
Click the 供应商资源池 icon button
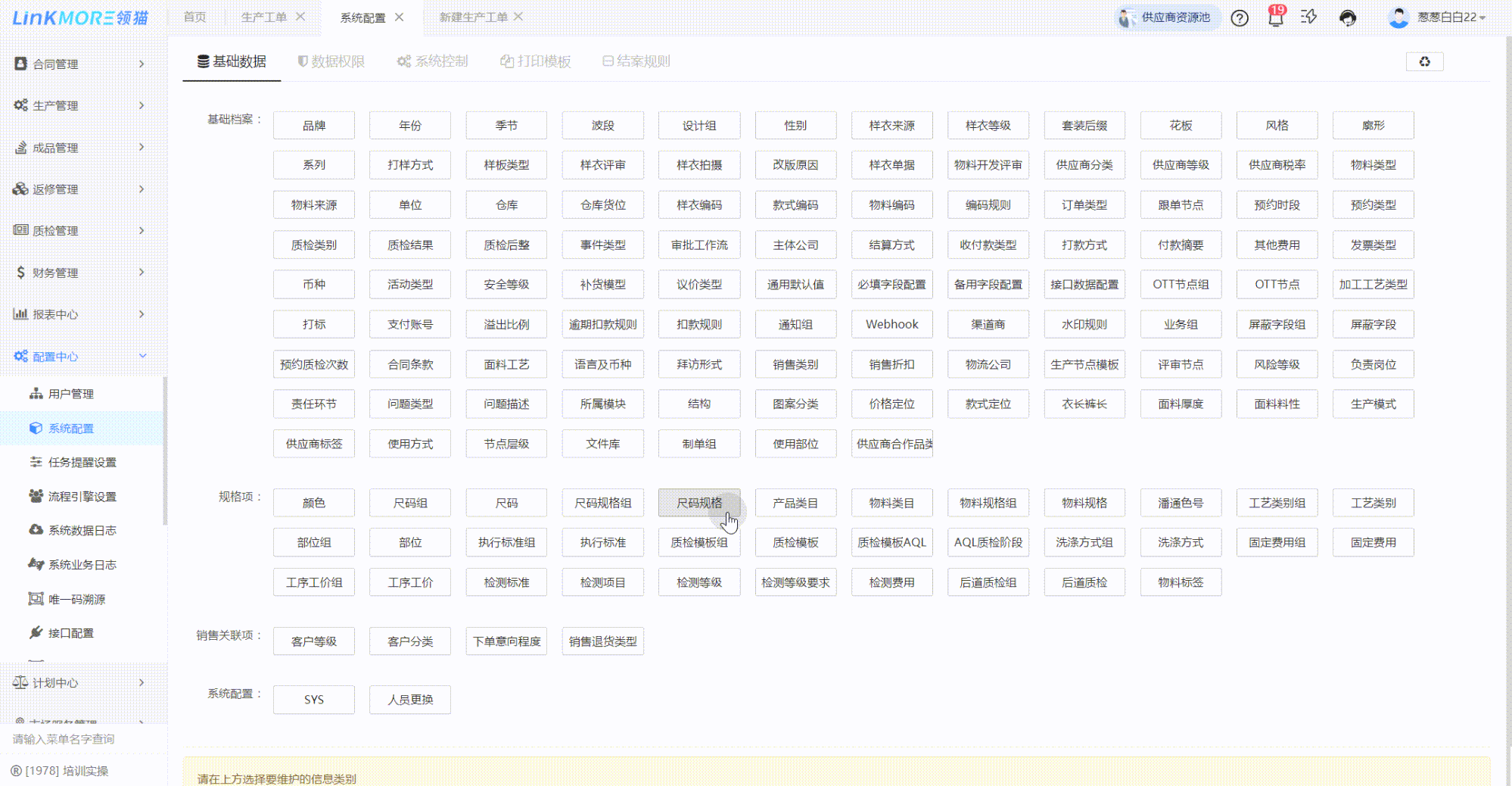1166,17
